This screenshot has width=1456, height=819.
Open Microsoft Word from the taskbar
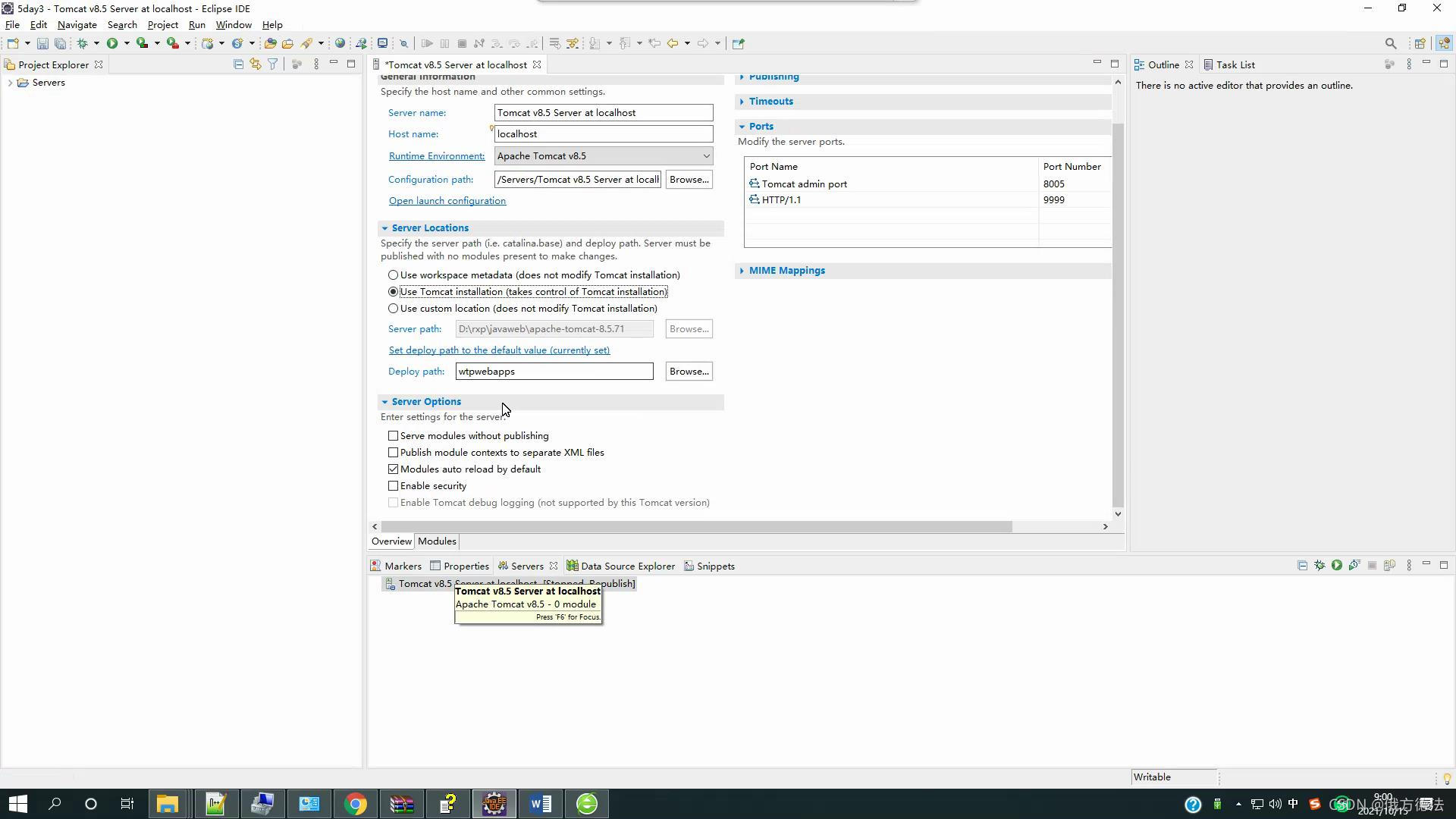[541, 804]
